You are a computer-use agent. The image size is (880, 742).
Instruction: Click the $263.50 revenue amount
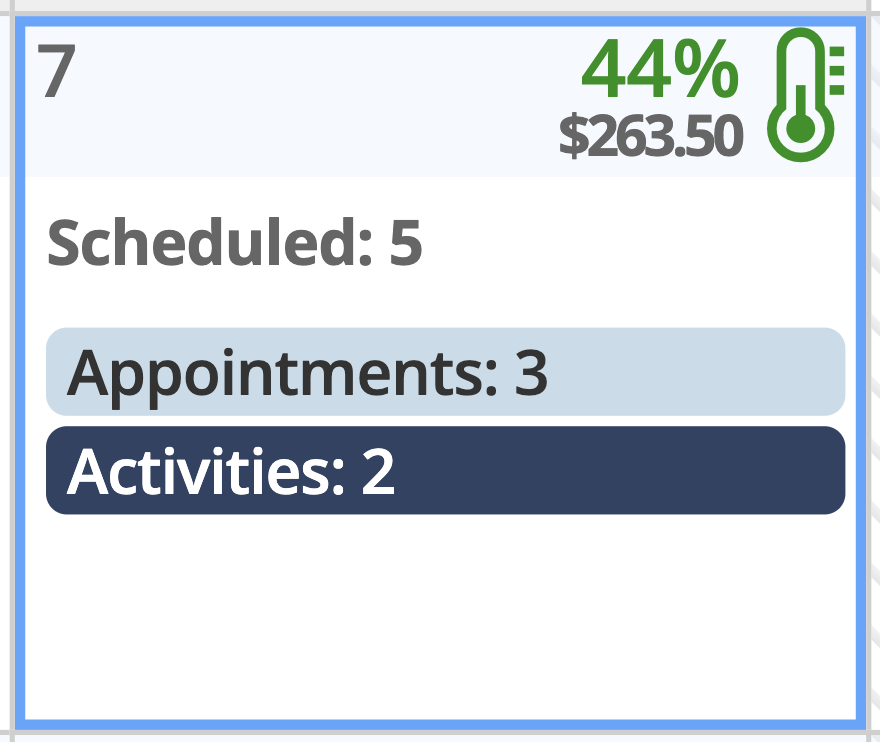click(650, 136)
